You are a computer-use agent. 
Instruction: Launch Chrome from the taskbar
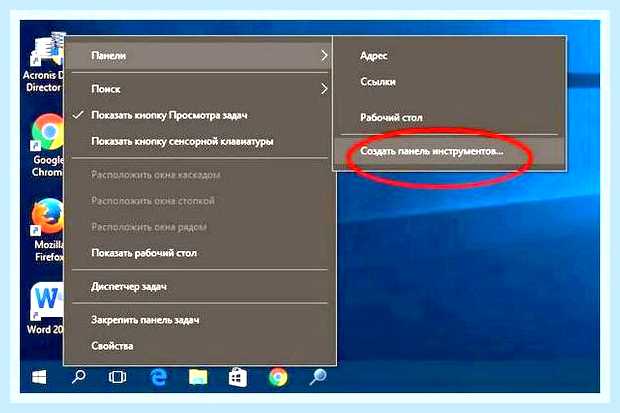click(x=278, y=377)
